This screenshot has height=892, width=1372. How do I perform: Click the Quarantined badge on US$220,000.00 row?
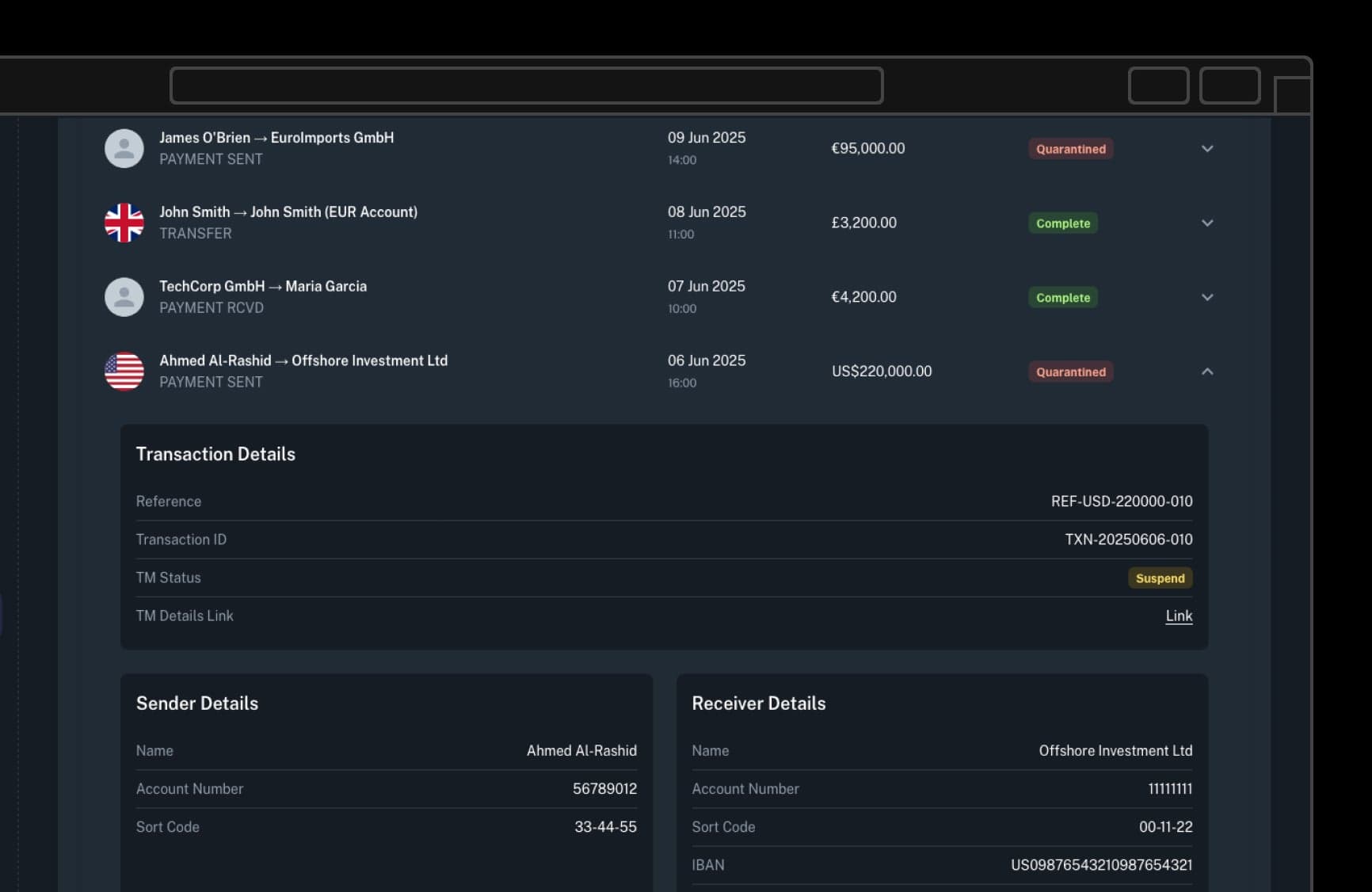[1071, 372]
